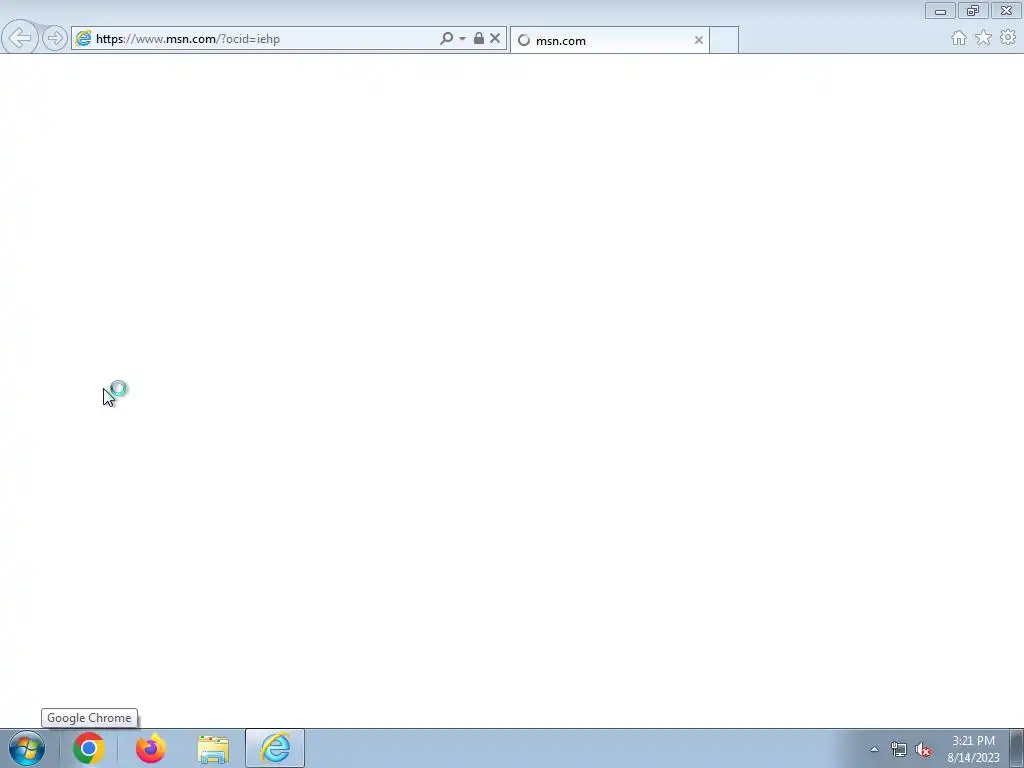Launch Firefox from the taskbar
The image size is (1024, 768).
(x=151, y=748)
